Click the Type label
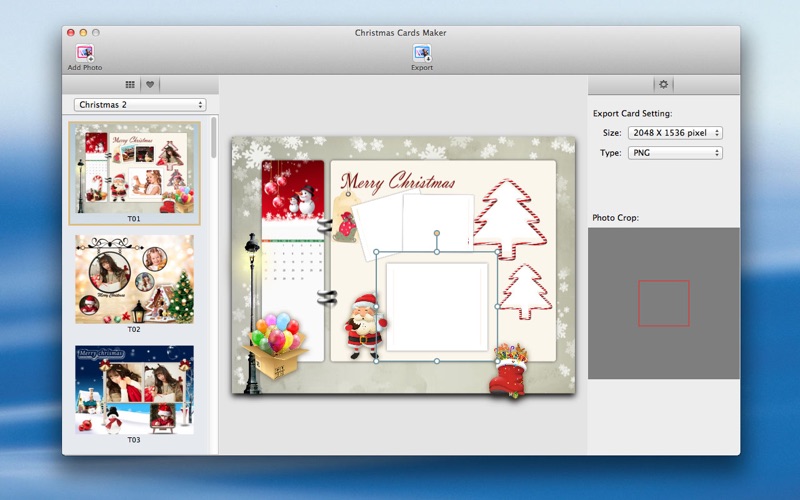This screenshot has height=500, width=800. pos(611,153)
